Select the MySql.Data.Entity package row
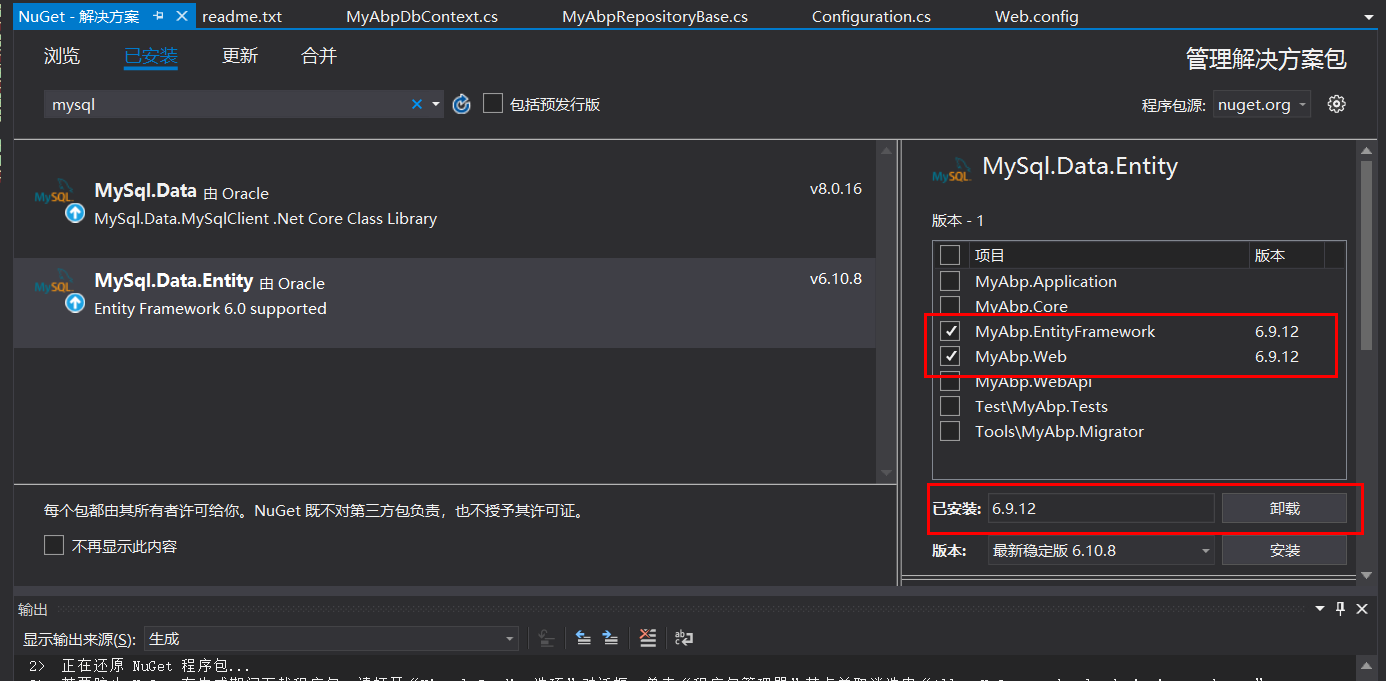 444,303
